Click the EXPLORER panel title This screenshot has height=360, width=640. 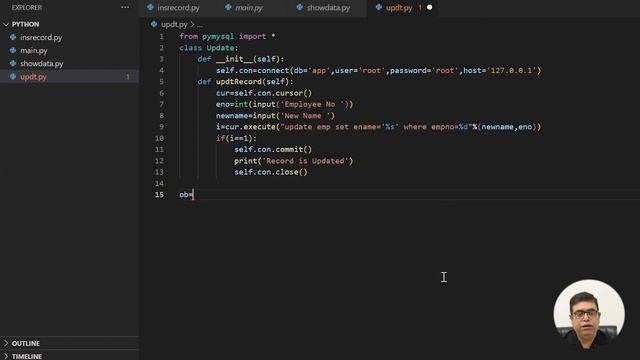27,8
